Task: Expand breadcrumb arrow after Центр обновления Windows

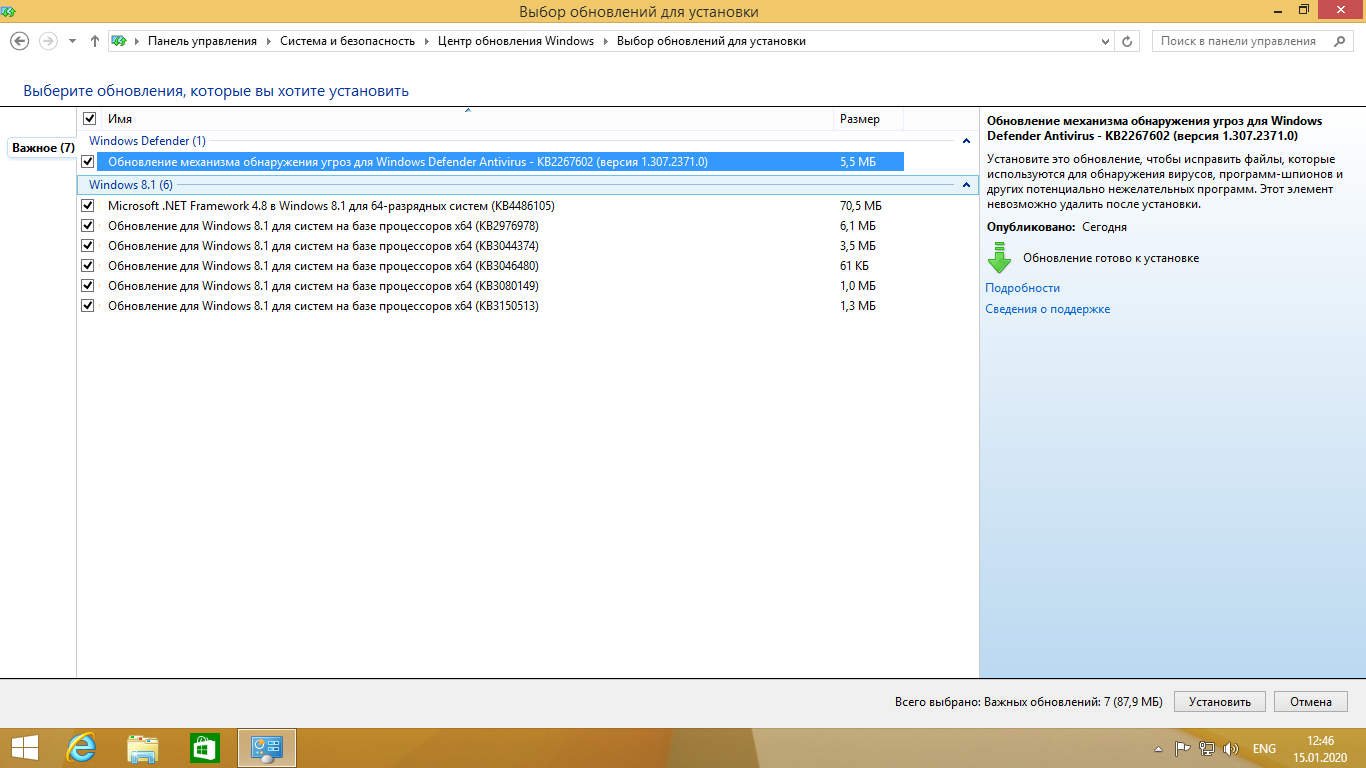Action: click(606, 41)
